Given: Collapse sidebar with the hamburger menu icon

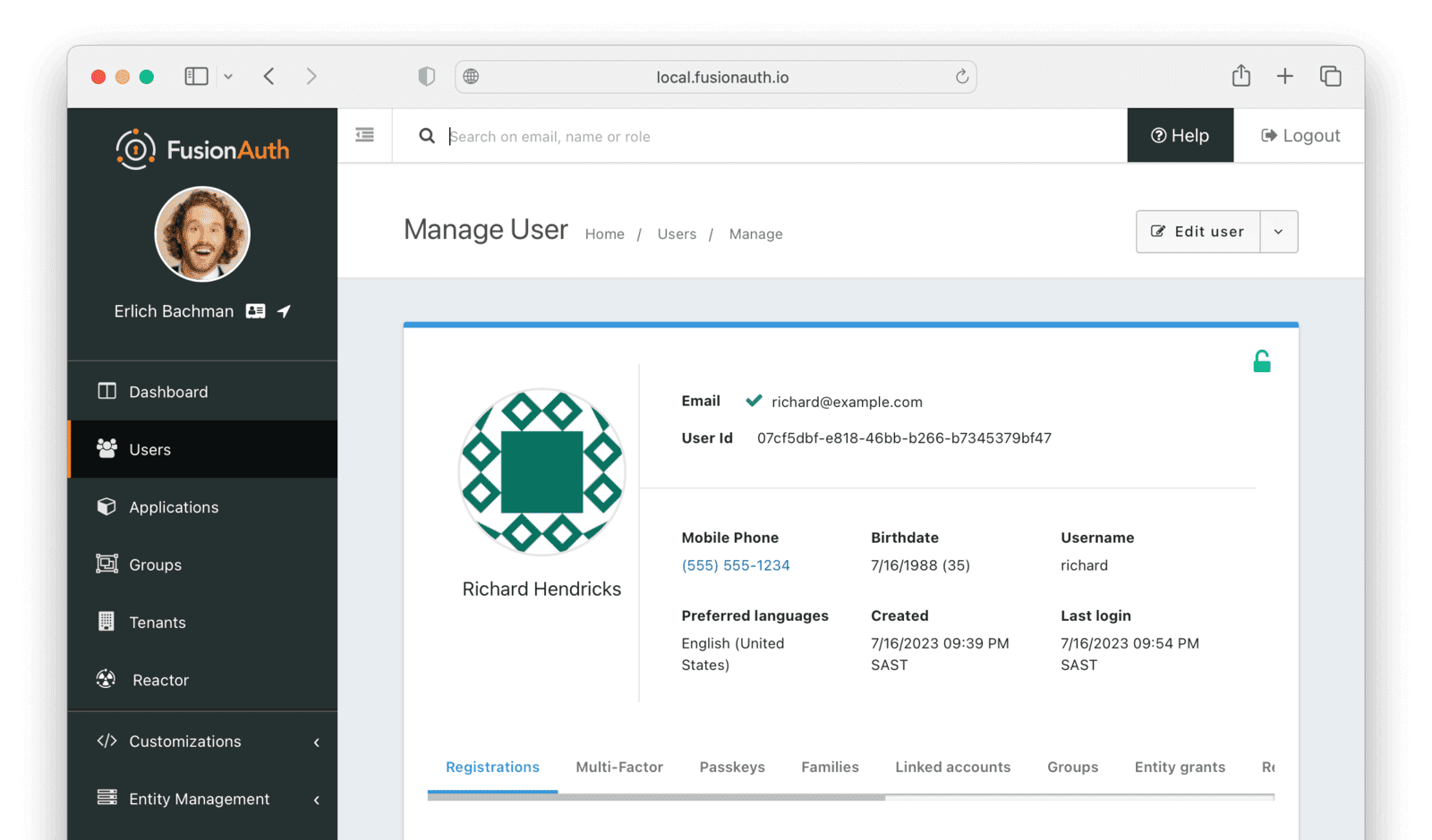Looking at the screenshot, I should [x=364, y=135].
